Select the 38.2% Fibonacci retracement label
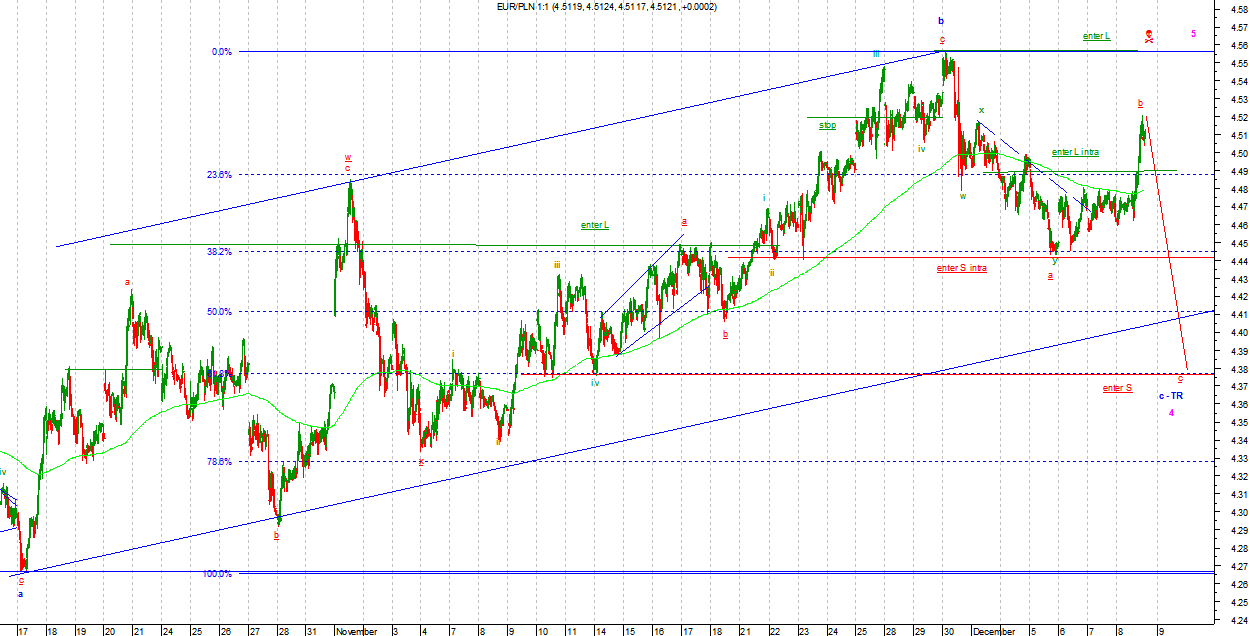The image size is (1250, 636). coord(219,252)
